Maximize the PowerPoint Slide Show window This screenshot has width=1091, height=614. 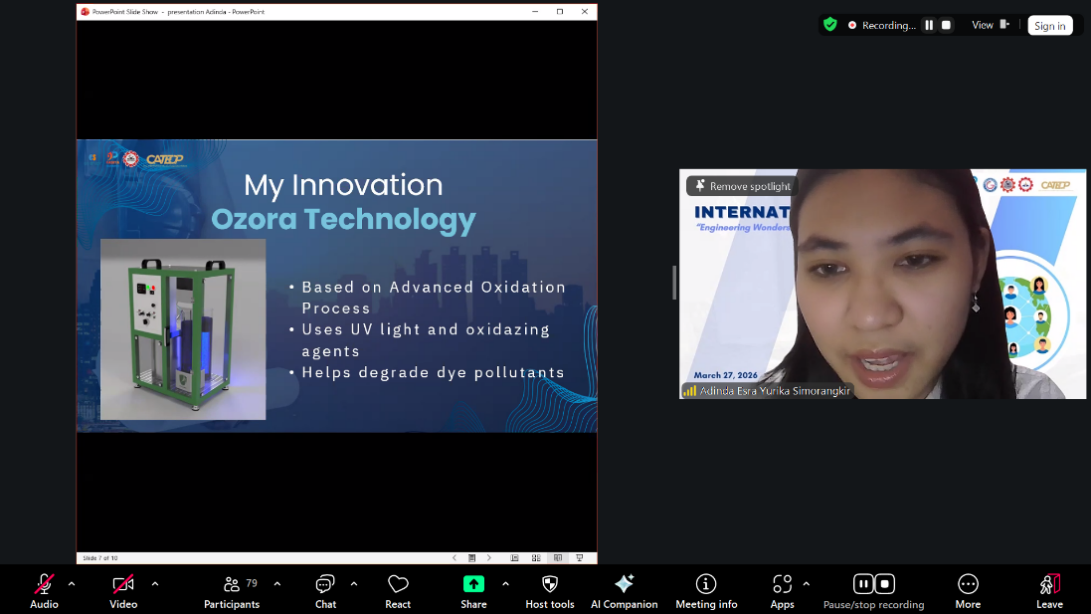click(x=560, y=12)
